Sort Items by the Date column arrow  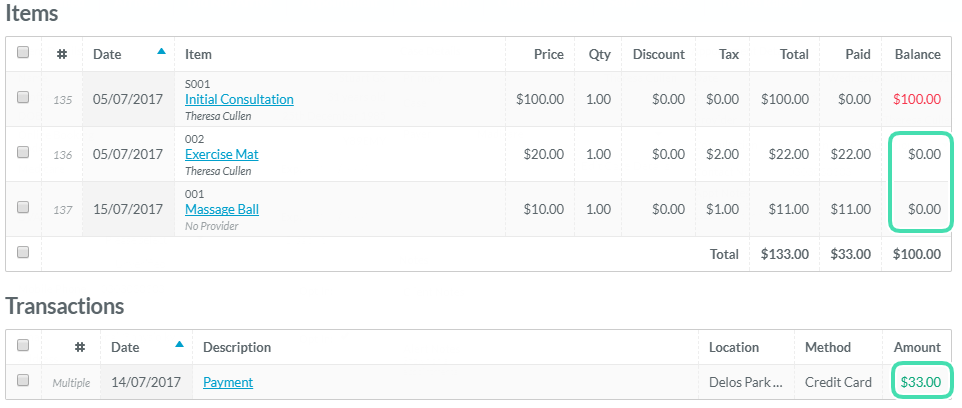click(161, 52)
